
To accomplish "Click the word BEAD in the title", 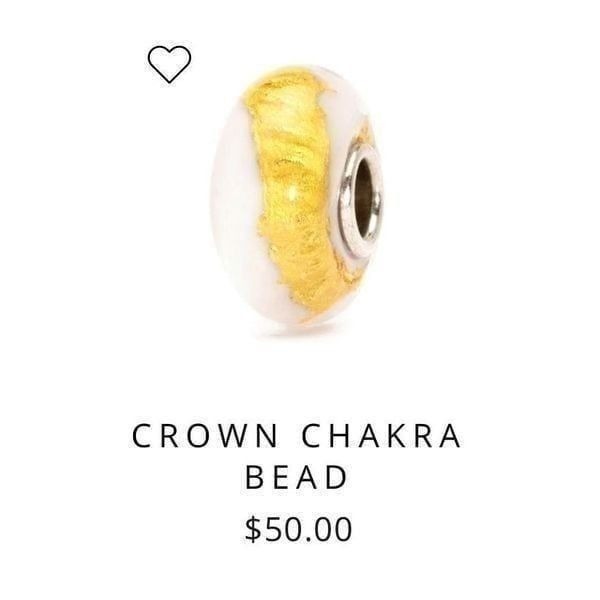I will pos(296,477).
